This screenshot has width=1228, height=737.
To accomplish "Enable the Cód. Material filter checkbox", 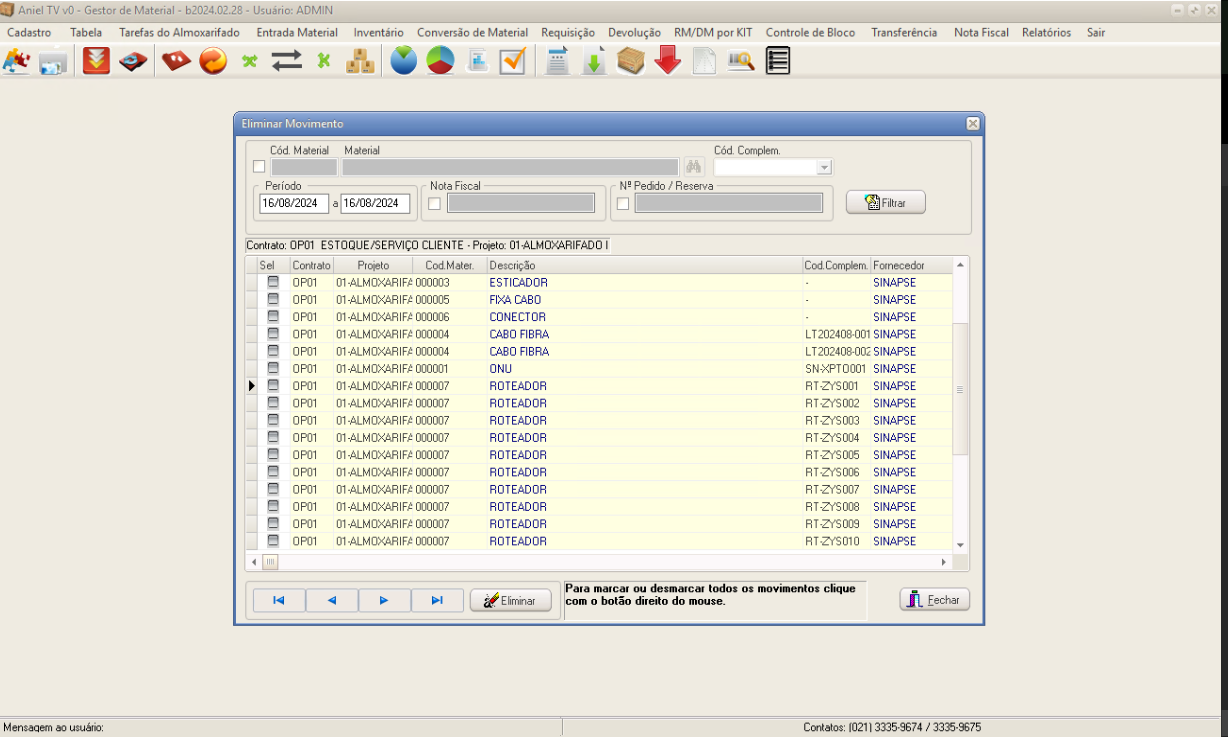I will [x=259, y=167].
